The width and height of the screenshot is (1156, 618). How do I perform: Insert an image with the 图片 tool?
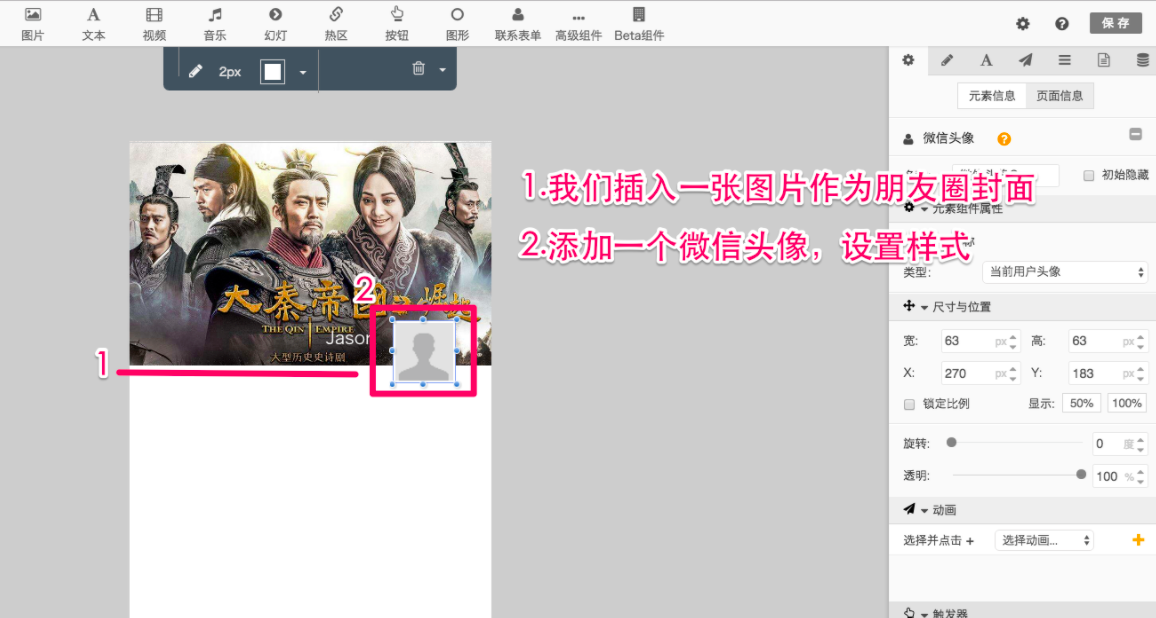click(33, 23)
